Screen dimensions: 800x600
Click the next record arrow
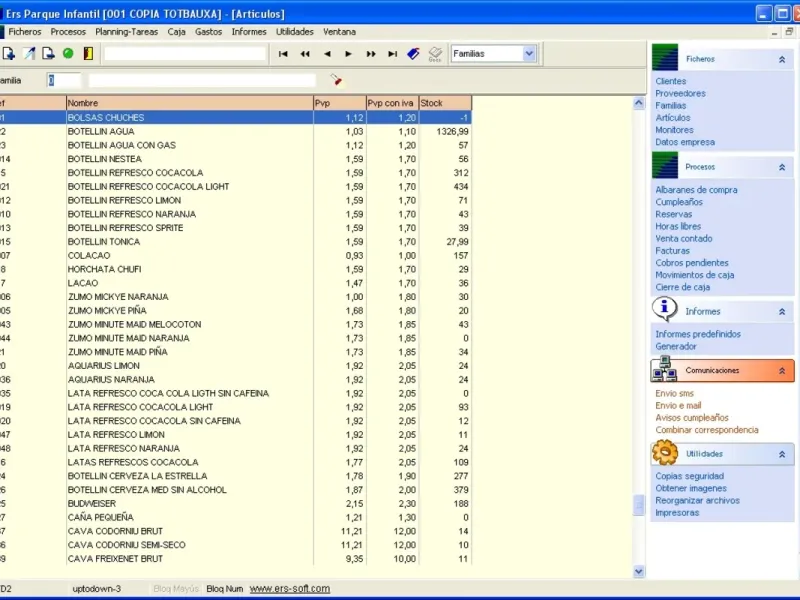point(348,54)
